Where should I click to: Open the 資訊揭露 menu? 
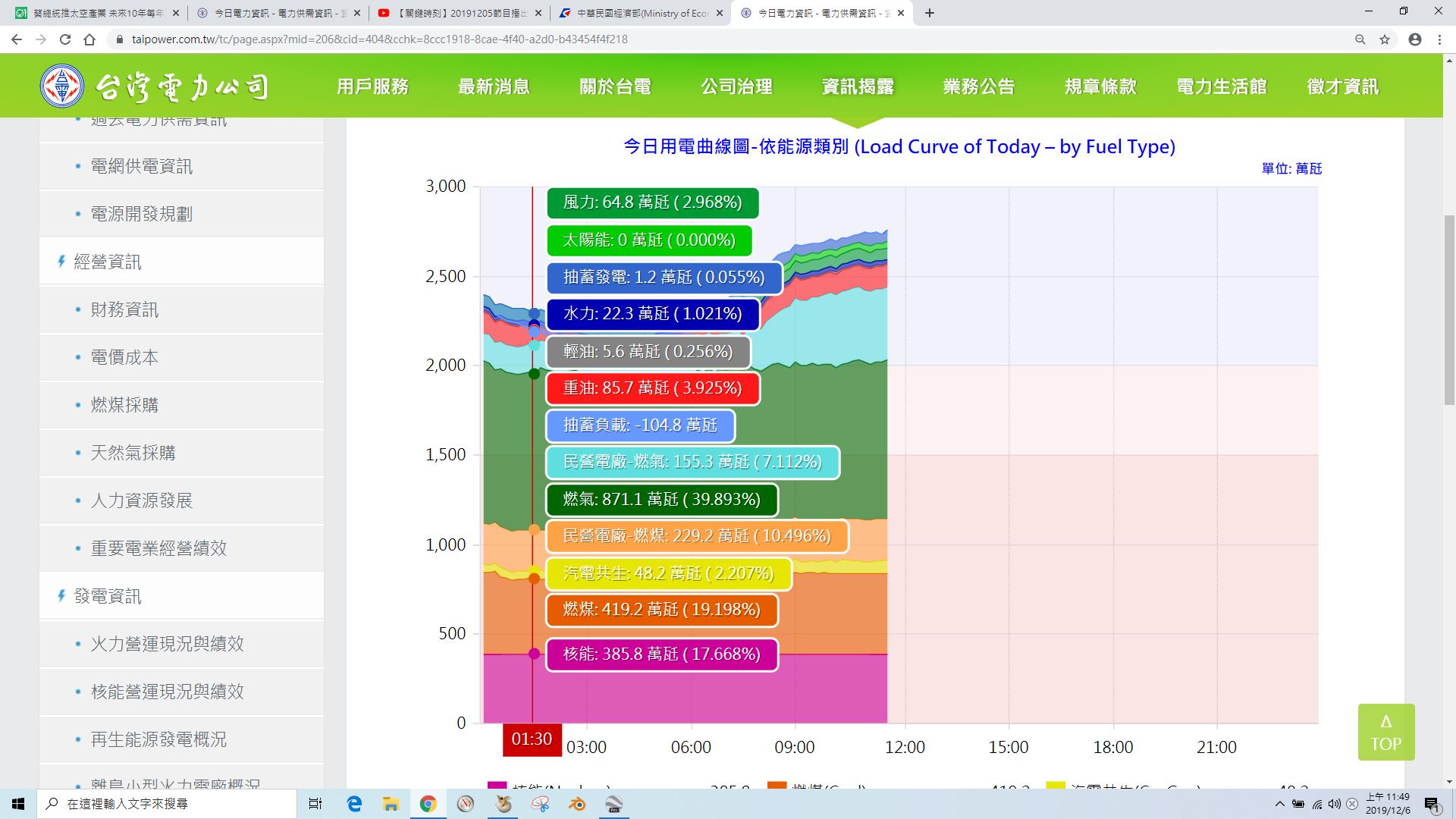858,86
